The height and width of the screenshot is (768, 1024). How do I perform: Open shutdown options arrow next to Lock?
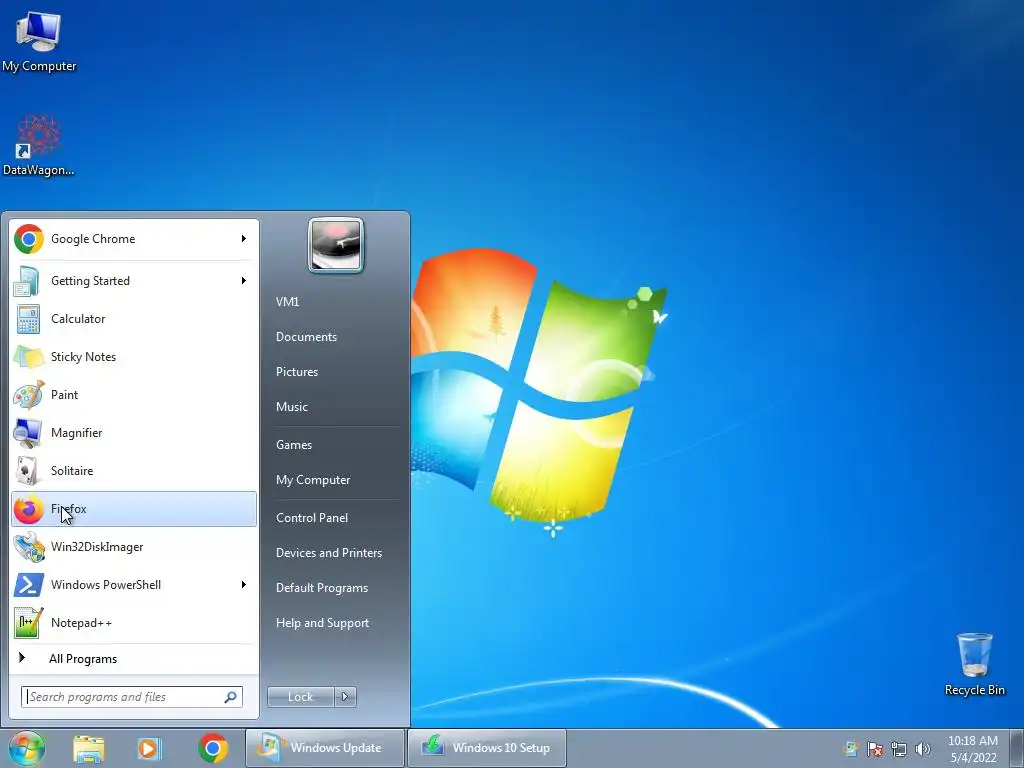345,697
